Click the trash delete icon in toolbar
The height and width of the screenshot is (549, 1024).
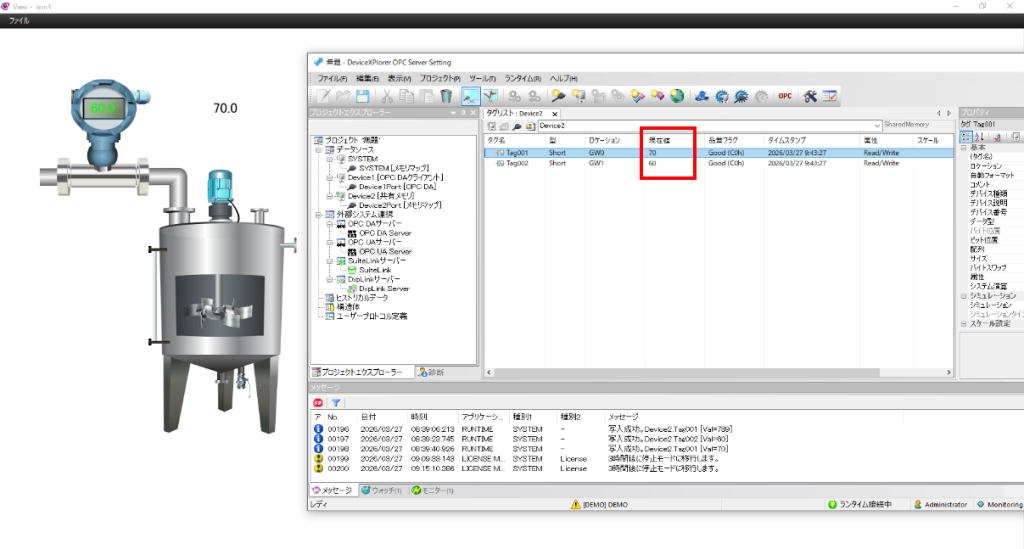pyautogui.click(x=445, y=96)
